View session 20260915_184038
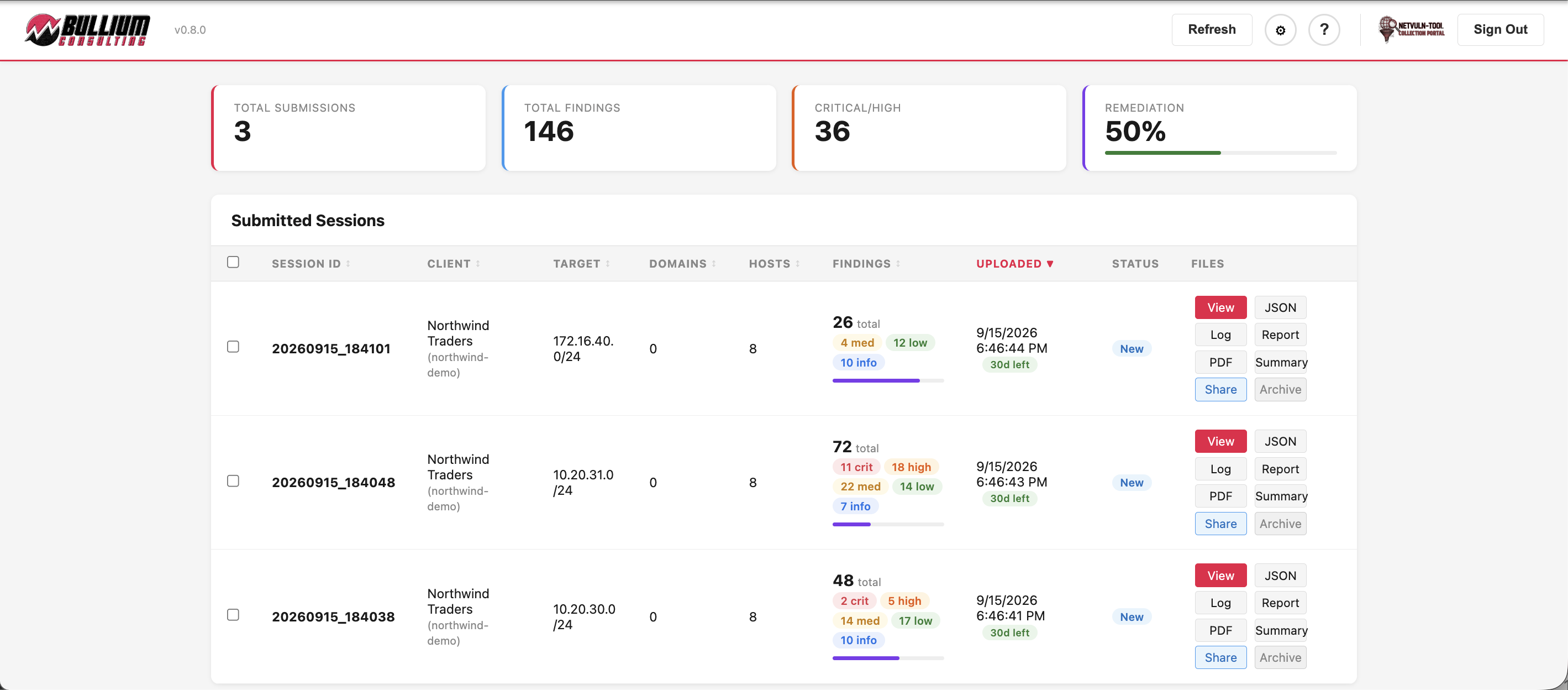This screenshot has width=1568, height=690. [1220, 576]
